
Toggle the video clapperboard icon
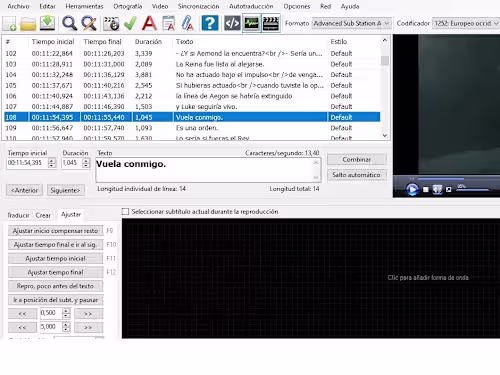pos(271,24)
